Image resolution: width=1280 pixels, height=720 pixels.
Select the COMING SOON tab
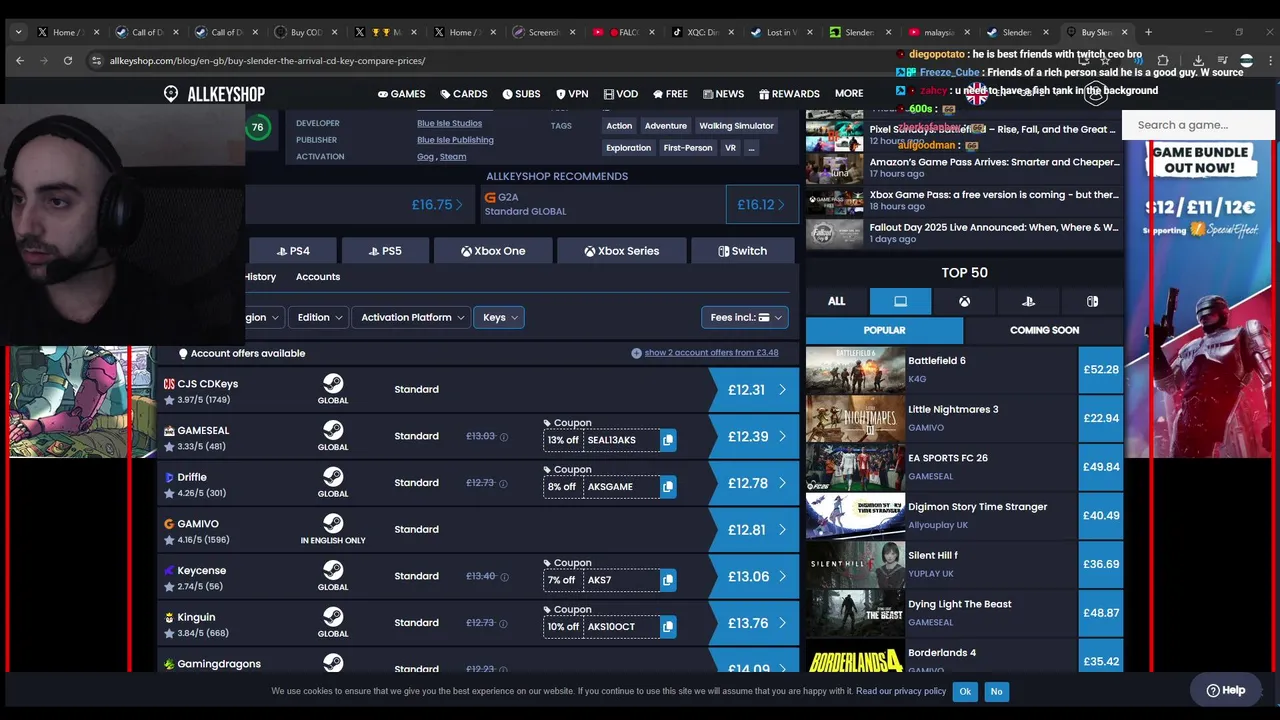[1044, 330]
